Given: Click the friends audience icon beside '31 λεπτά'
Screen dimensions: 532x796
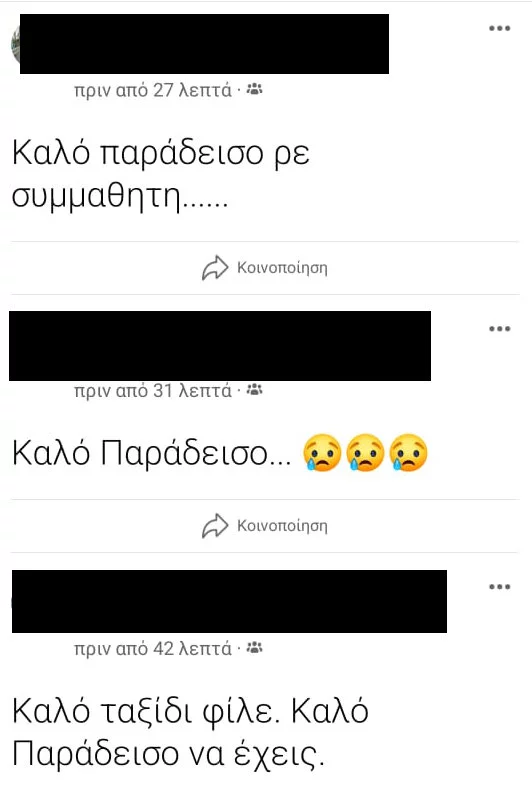Looking at the screenshot, I should (254, 390).
